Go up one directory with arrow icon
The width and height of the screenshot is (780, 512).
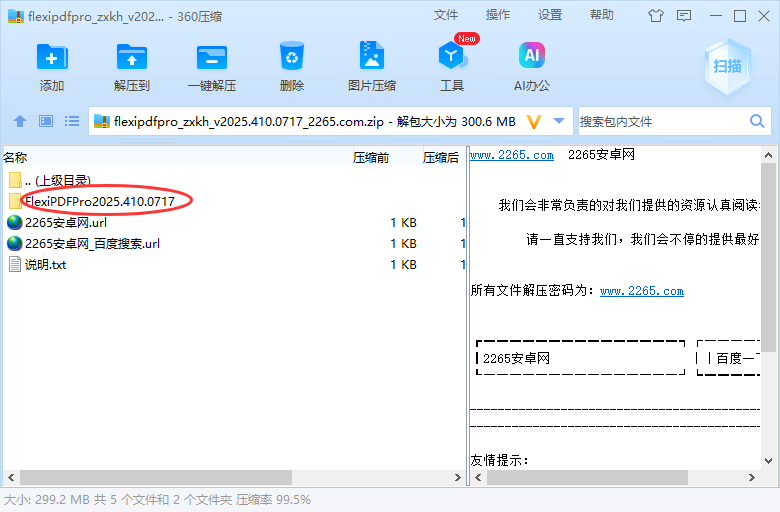20,121
